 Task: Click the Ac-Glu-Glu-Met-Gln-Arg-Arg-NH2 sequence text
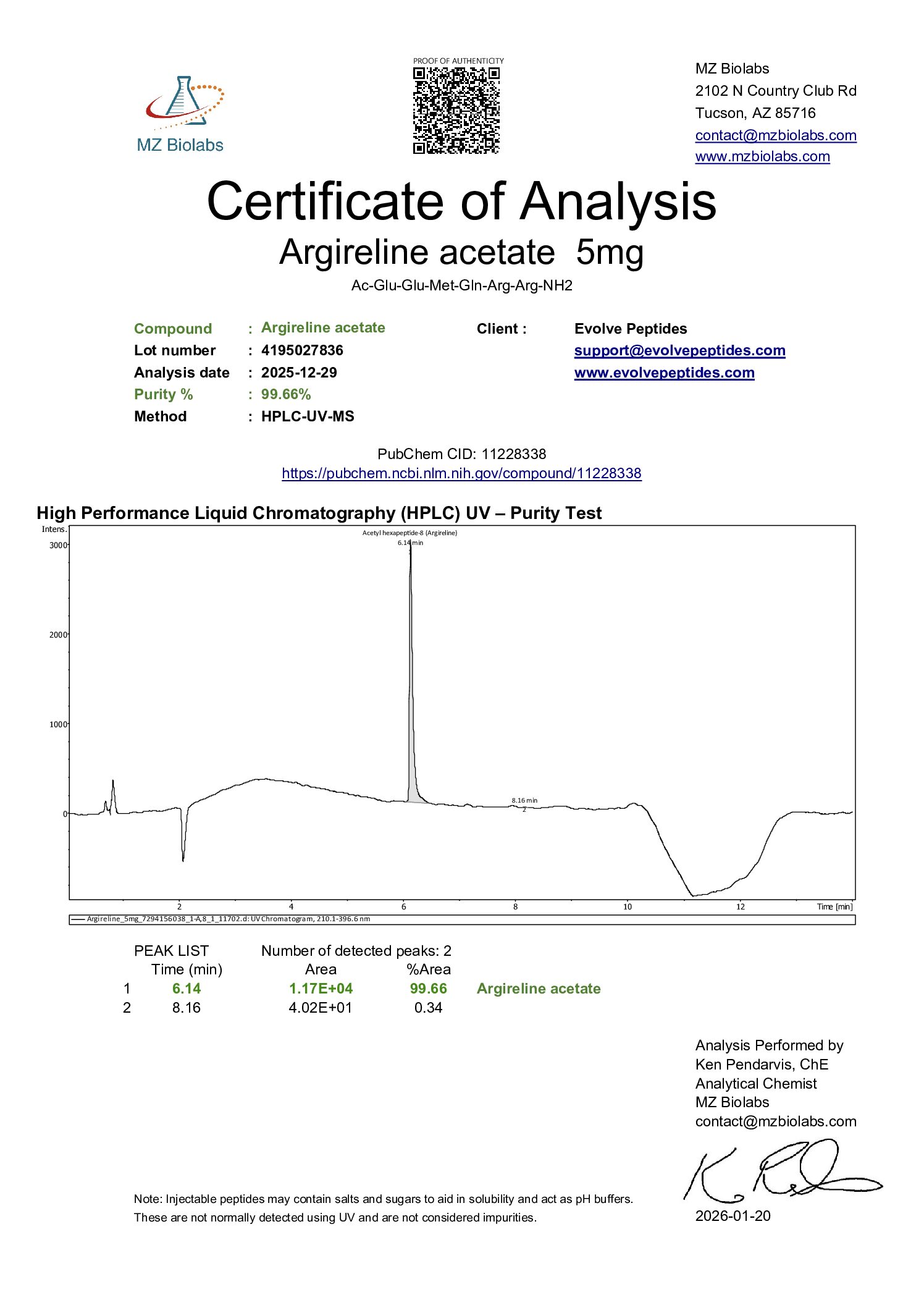[x=461, y=285]
